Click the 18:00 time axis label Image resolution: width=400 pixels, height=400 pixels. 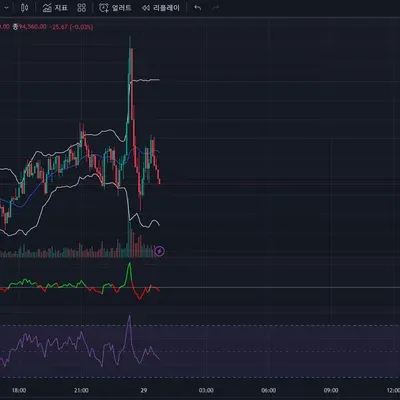[x=19, y=390]
